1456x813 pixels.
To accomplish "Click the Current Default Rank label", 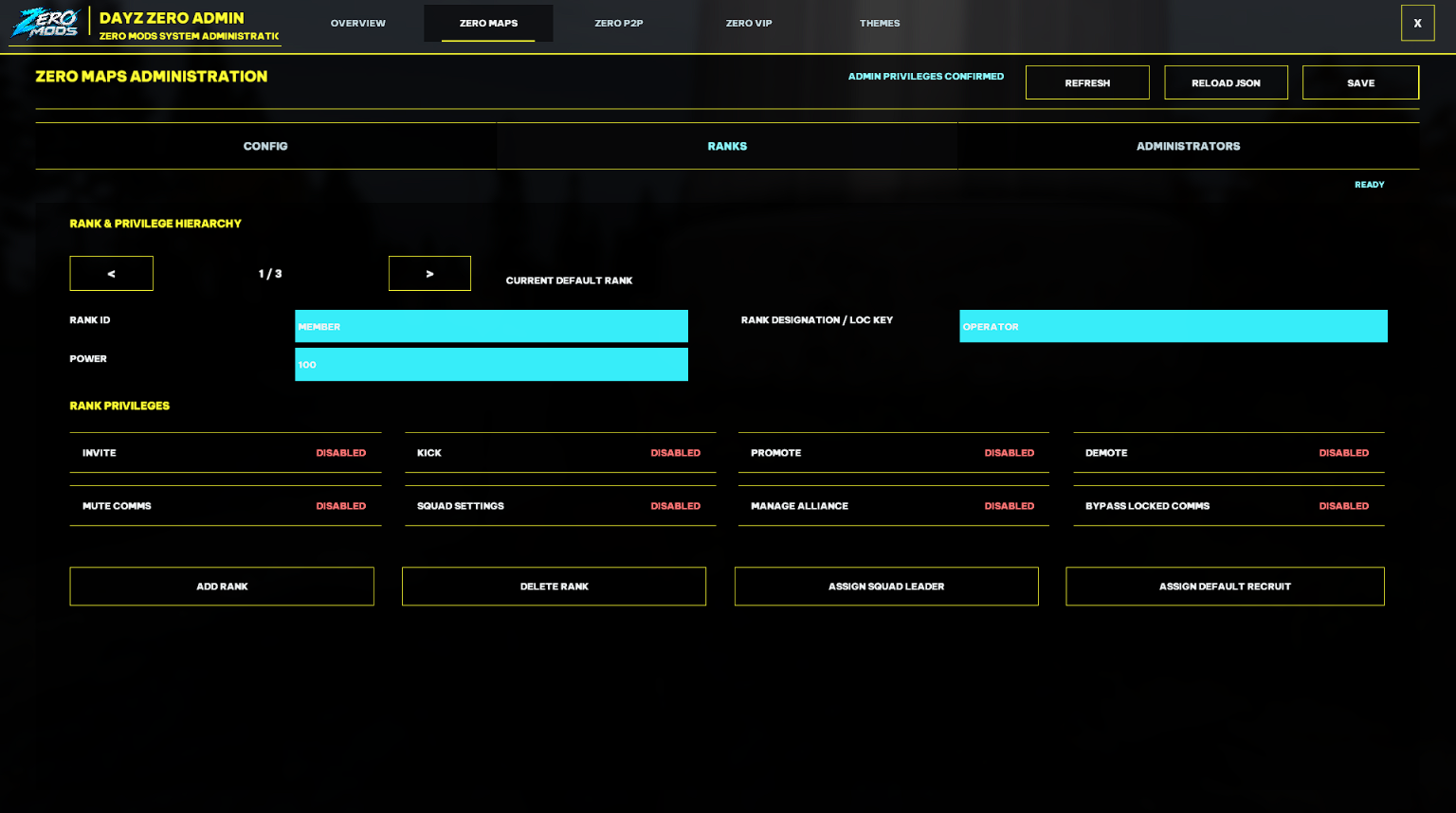I will (x=569, y=280).
